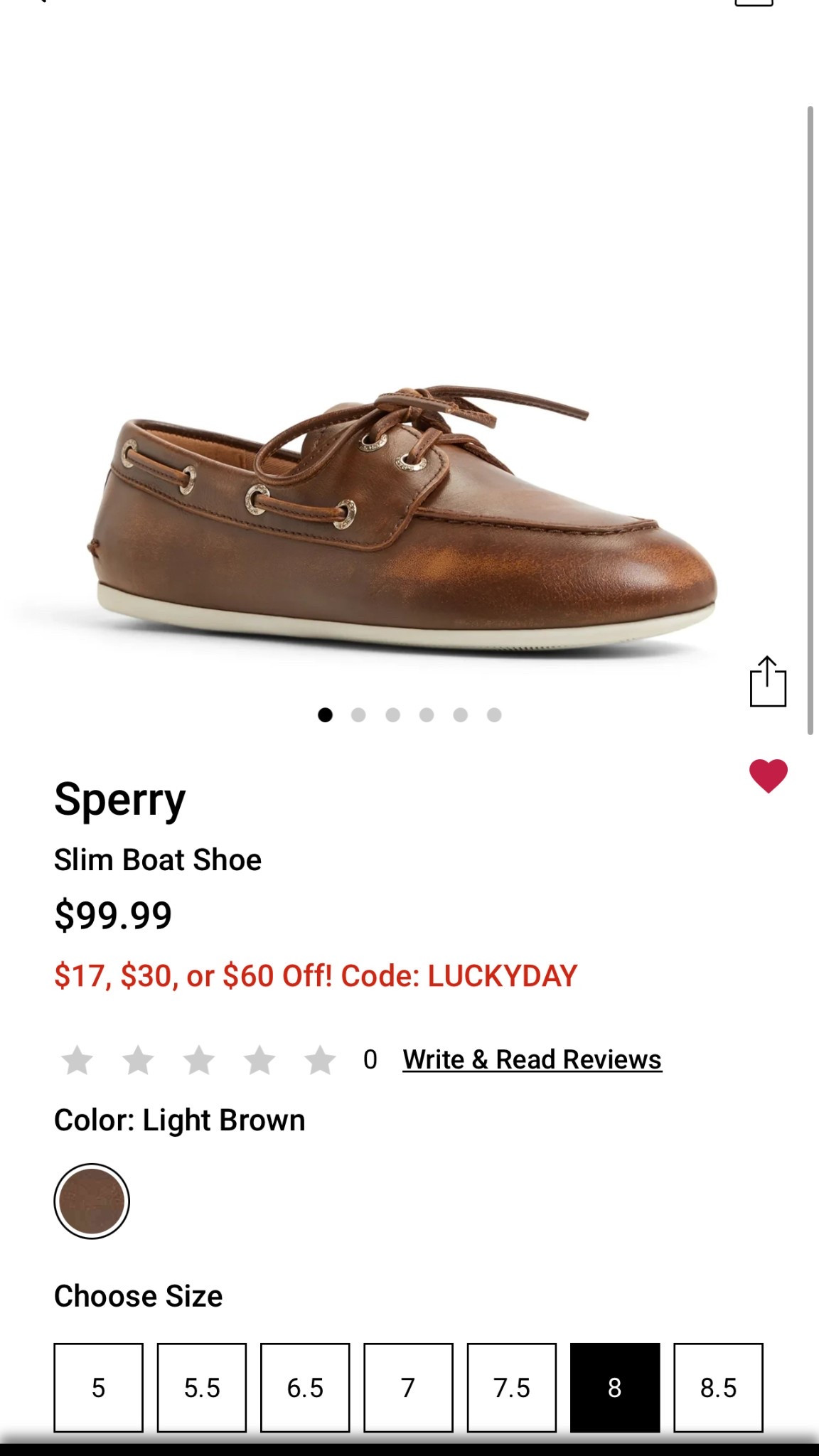Jump to the last product image dot
Screen dimensions: 819x1456
[492, 714]
